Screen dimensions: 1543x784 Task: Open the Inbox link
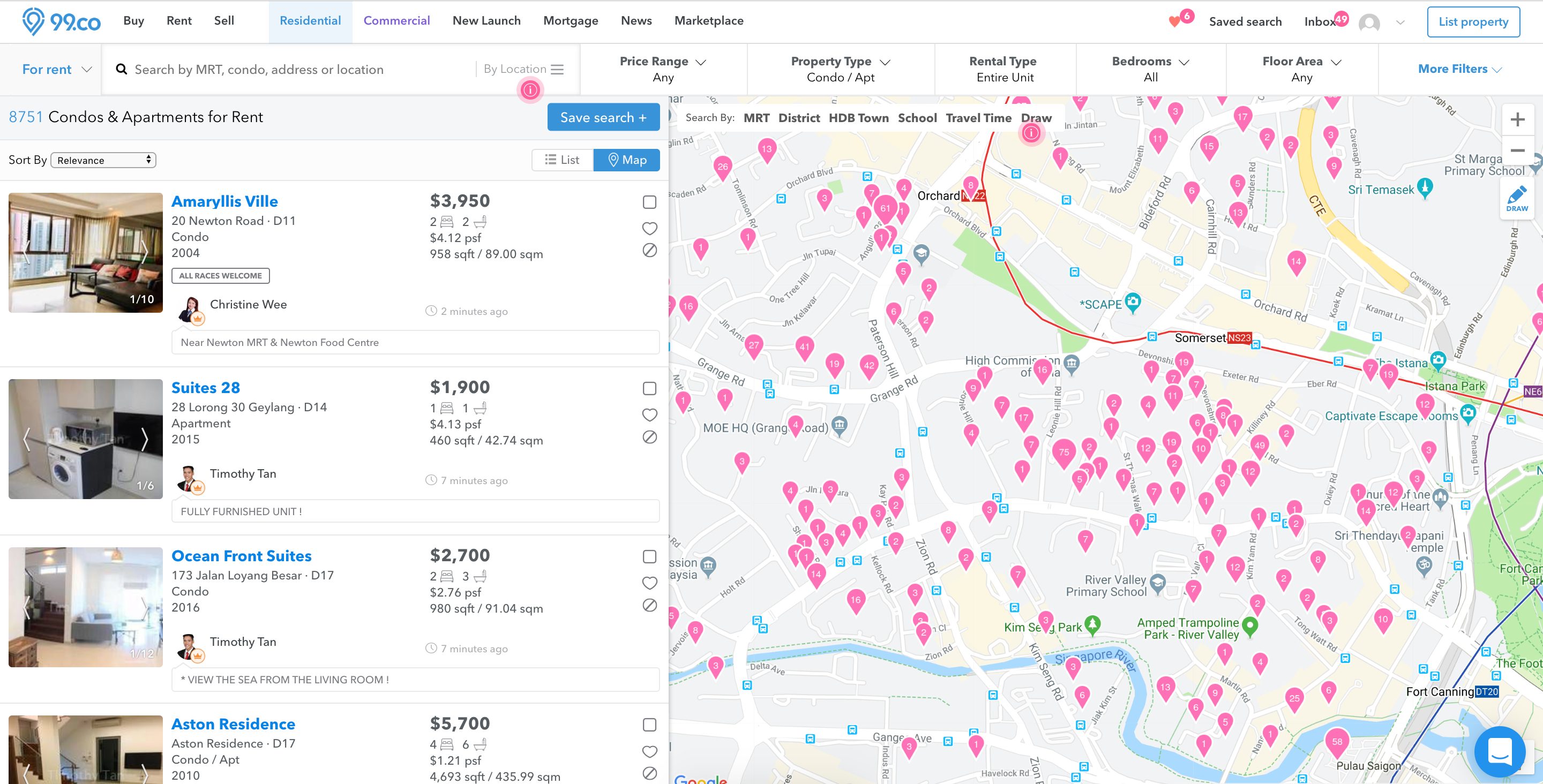pyautogui.click(x=1320, y=22)
